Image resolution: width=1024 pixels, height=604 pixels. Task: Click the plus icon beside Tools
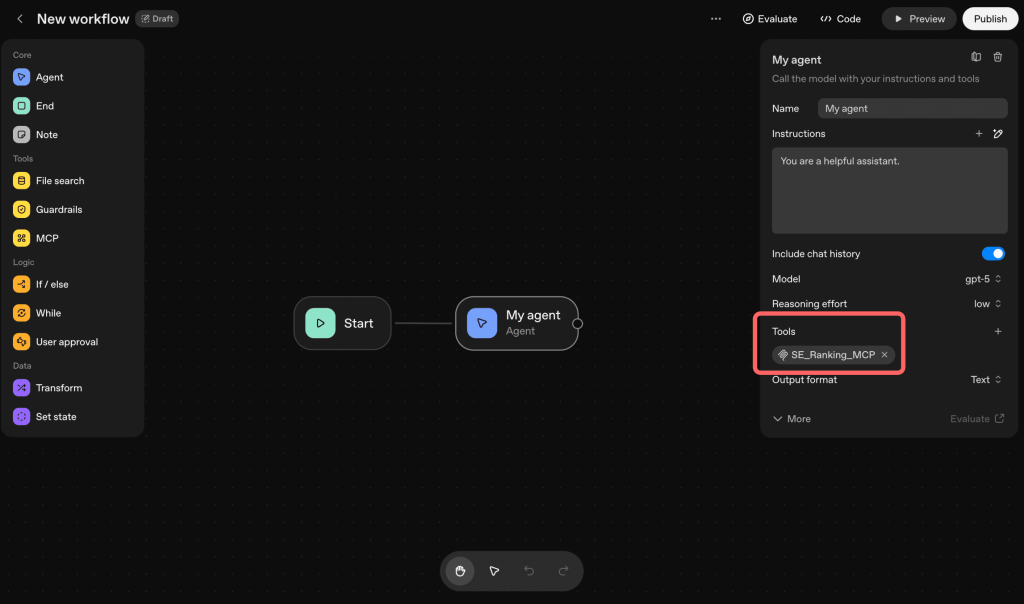(x=997, y=332)
